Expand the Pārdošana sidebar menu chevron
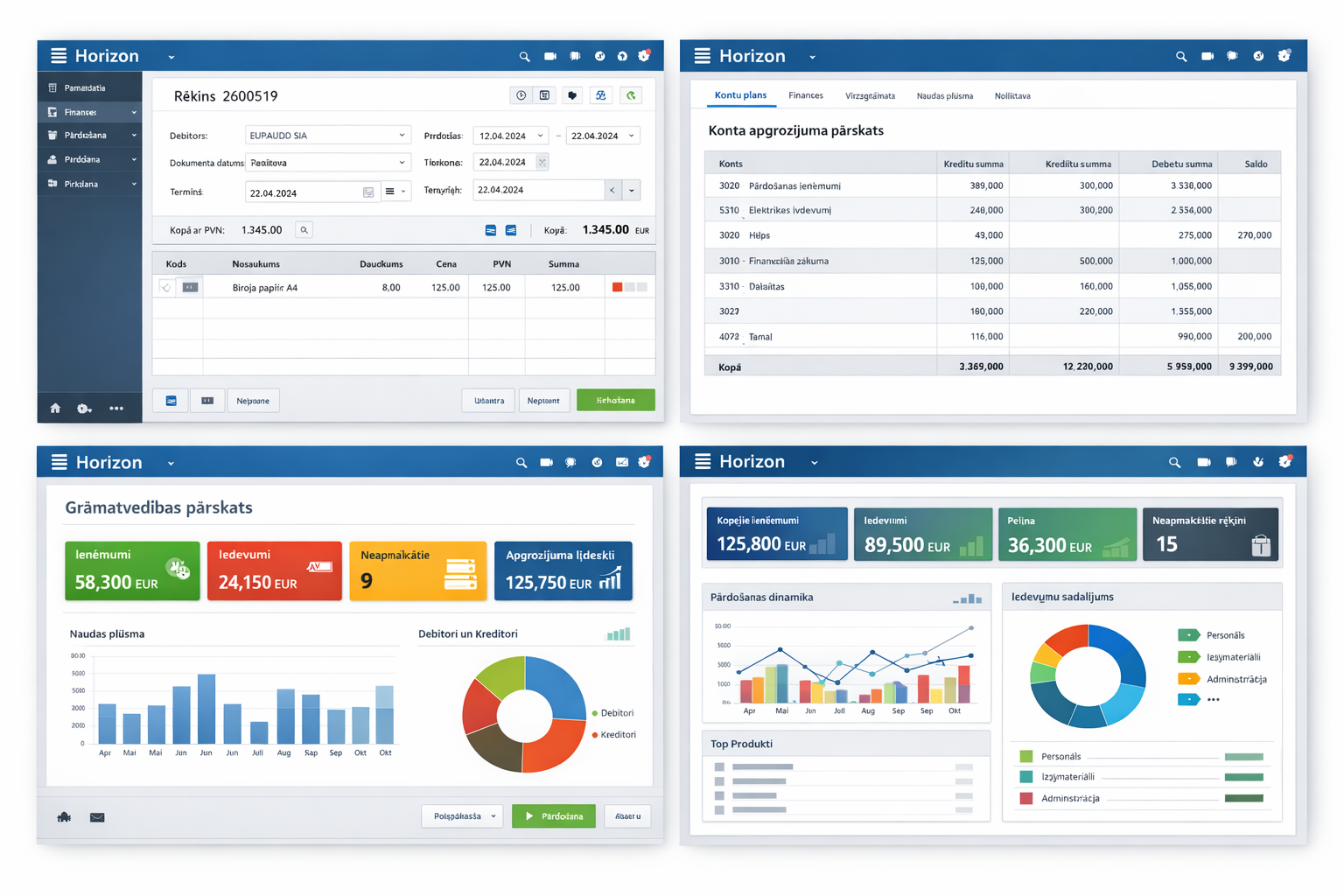This screenshot has height=896, width=1344. pyautogui.click(x=134, y=136)
